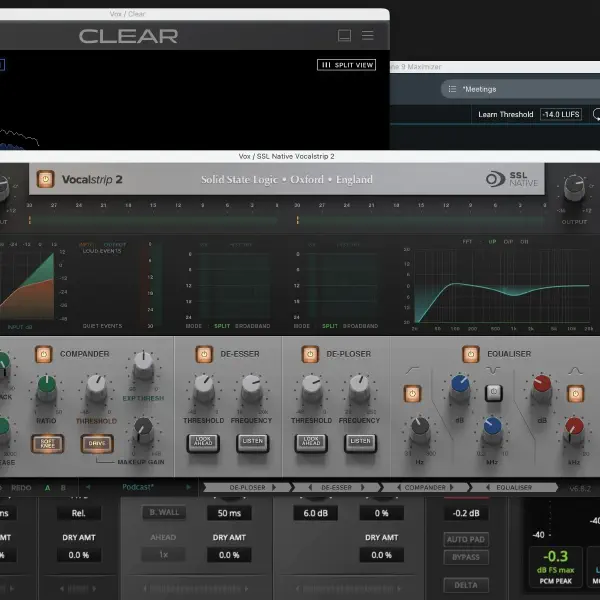The width and height of the screenshot is (600, 600).
Task: Disable the Compander section power button
Action: [x=43, y=354]
